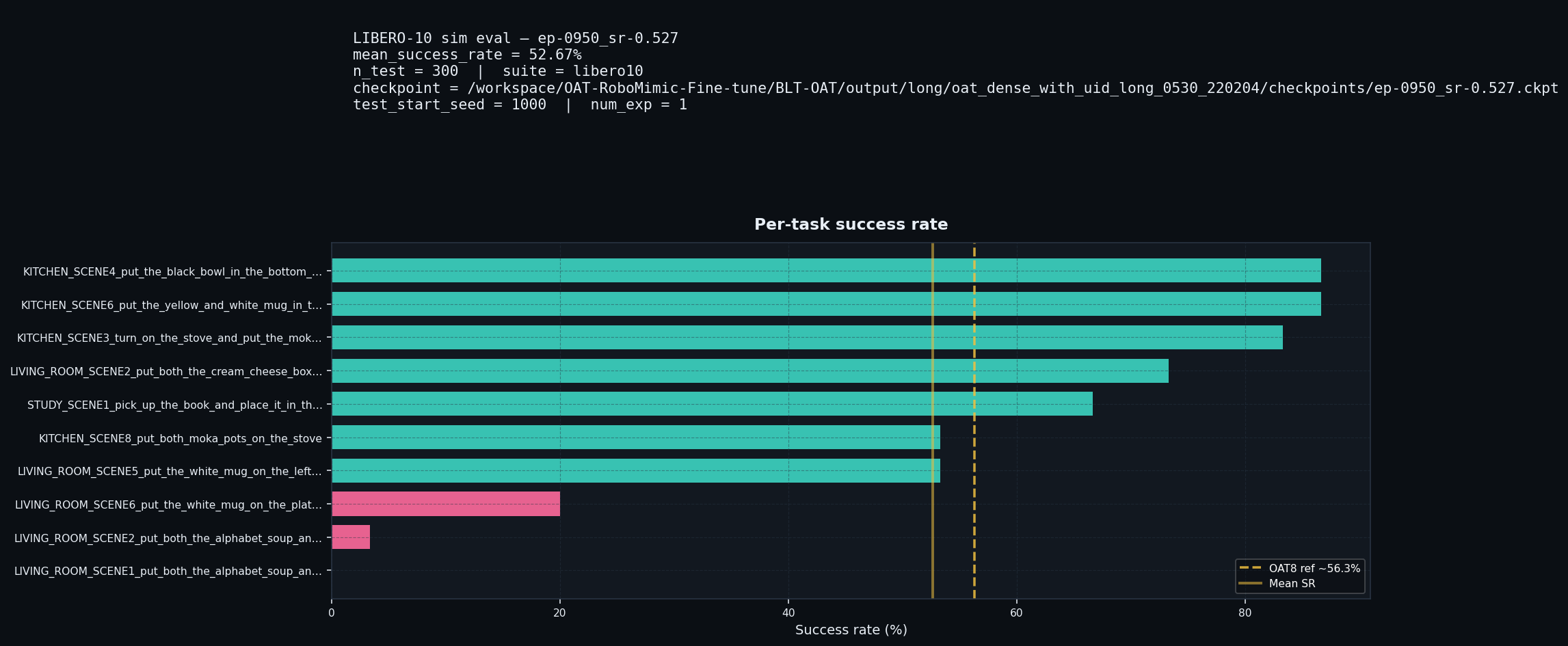Click the 'mean_success_rate = 52.67%' line
1568x646 pixels.
tap(467, 55)
